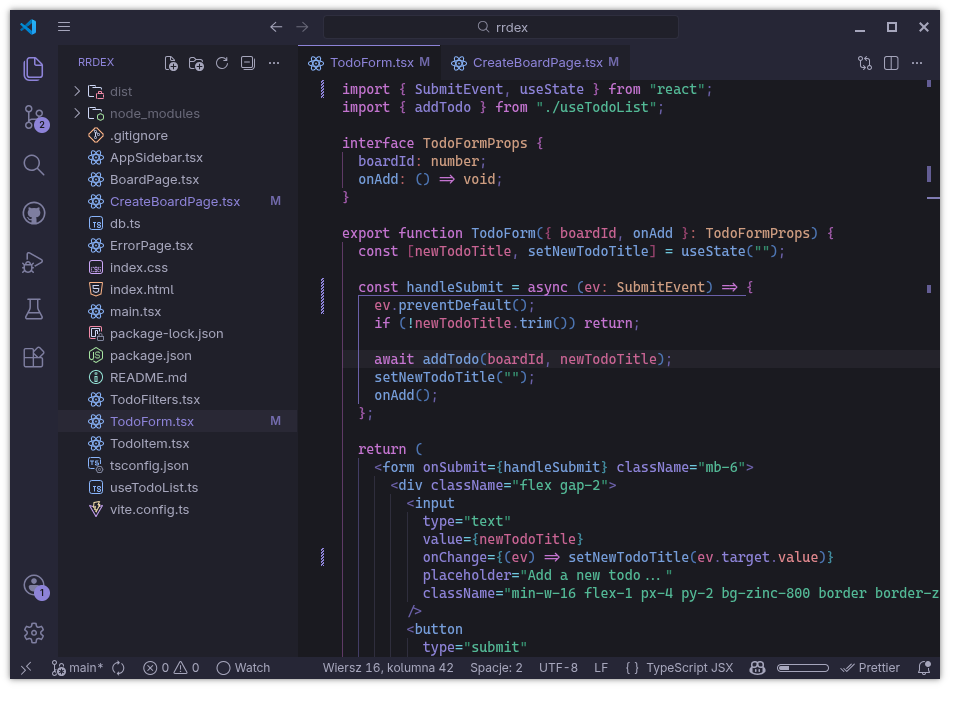Viewport: 970px width, 709px height.
Task: Select language mode TypeScript JSX
Action: point(679,668)
